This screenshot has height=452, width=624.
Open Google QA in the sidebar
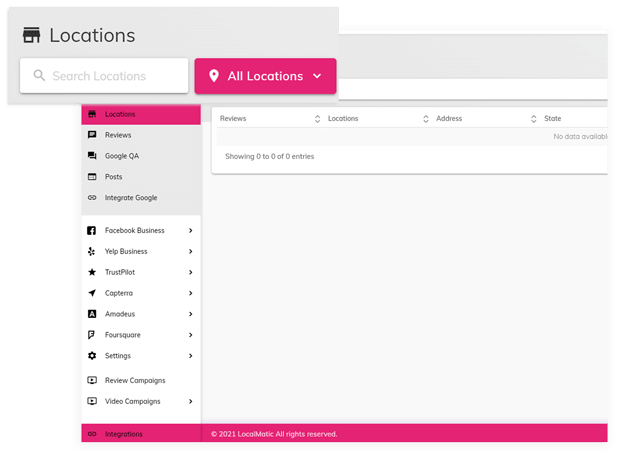141,156
